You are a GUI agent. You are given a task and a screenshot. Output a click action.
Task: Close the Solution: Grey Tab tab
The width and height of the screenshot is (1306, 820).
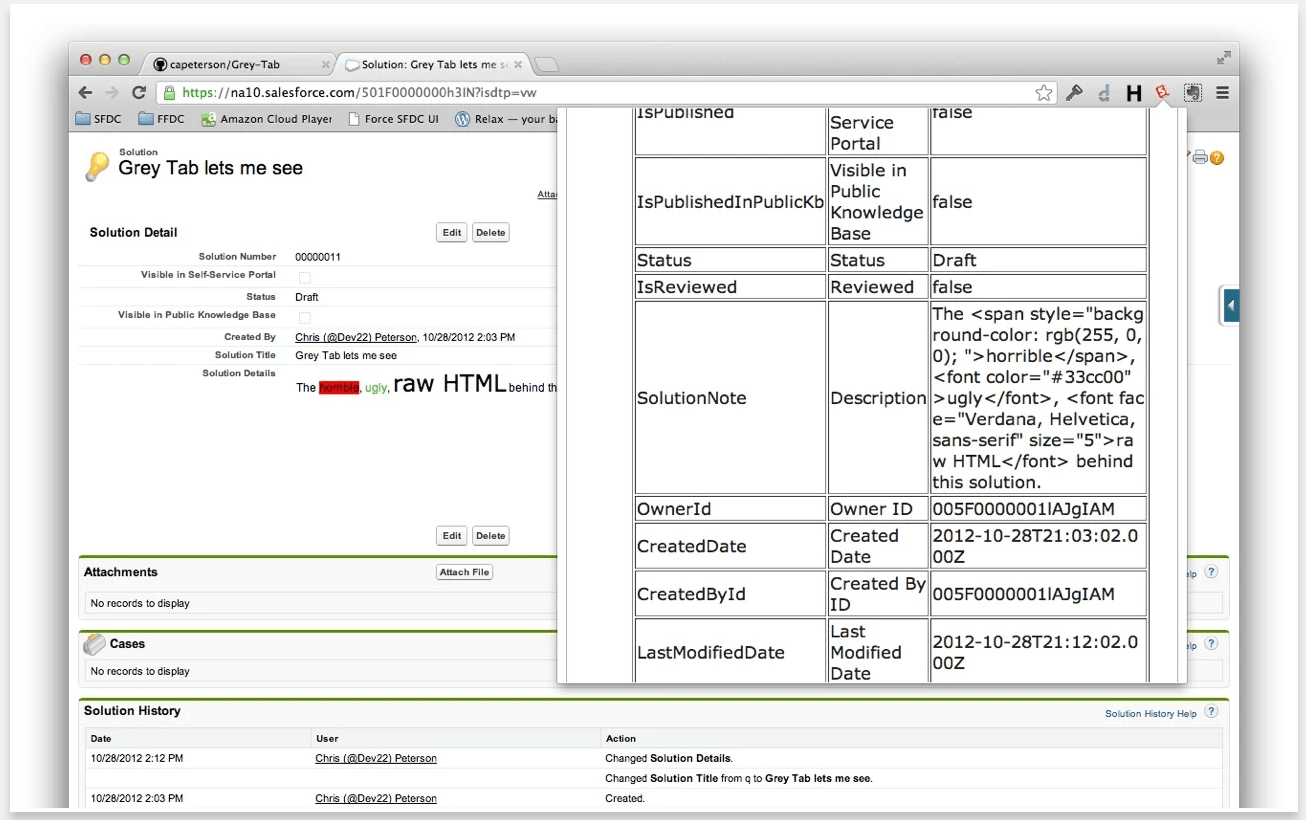519,64
